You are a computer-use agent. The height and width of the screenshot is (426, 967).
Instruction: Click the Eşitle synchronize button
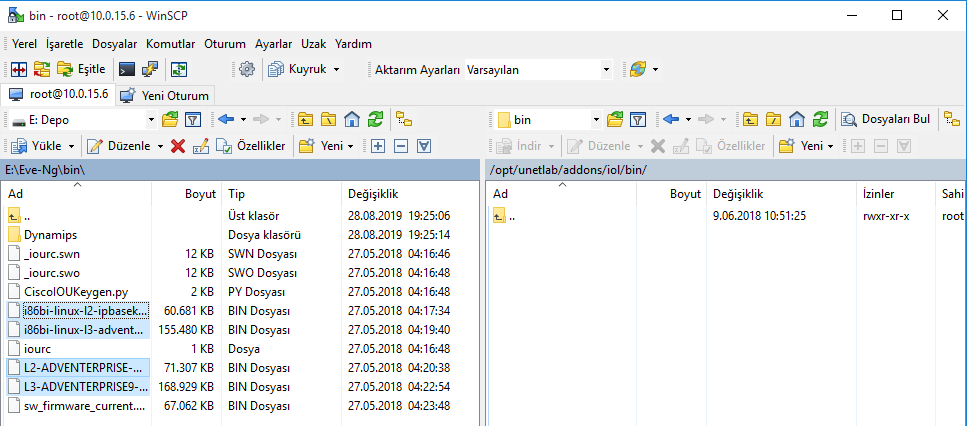(82, 70)
